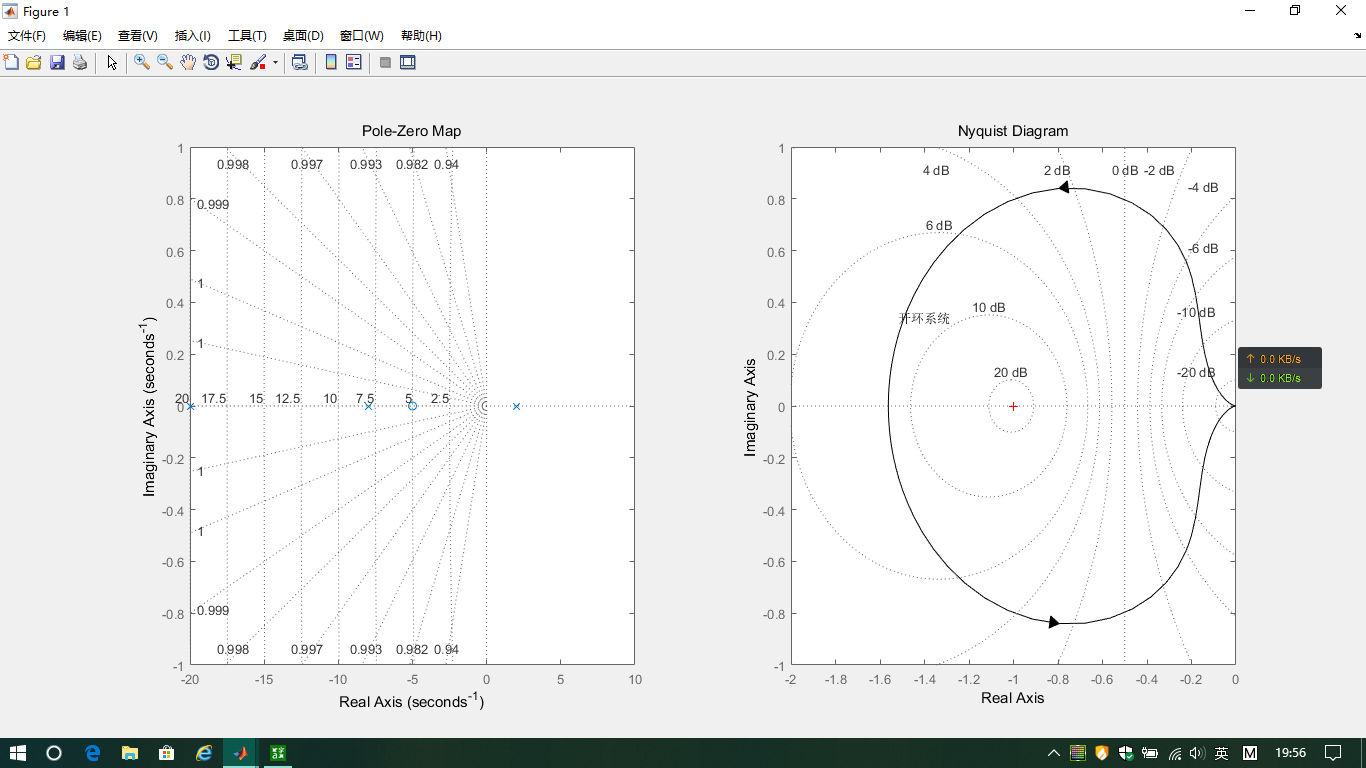This screenshot has width=1366, height=768.
Task: Click the upper arrow on the Nyquist curve
Action: [x=1064, y=187]
